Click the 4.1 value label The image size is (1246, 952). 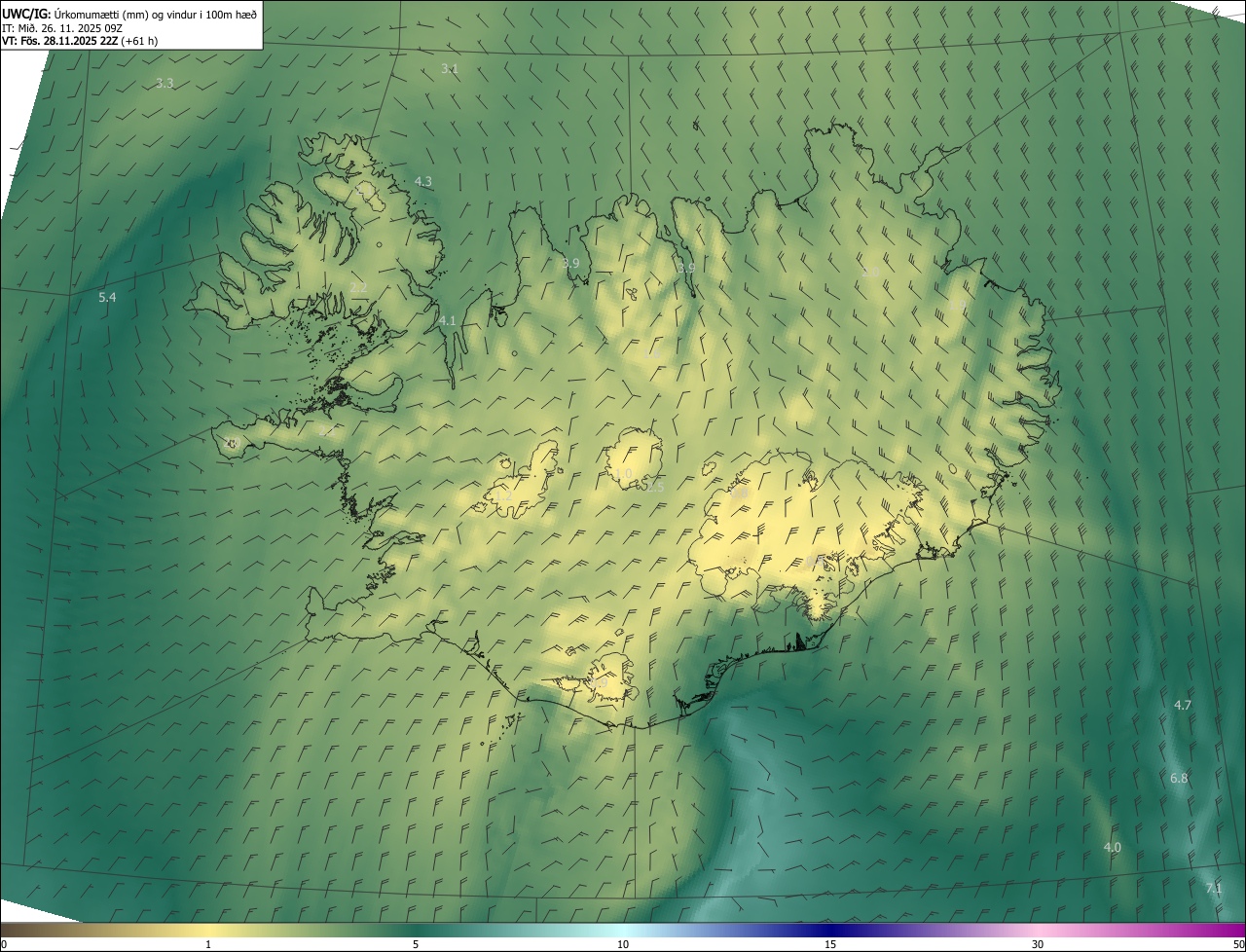(448, 320)
